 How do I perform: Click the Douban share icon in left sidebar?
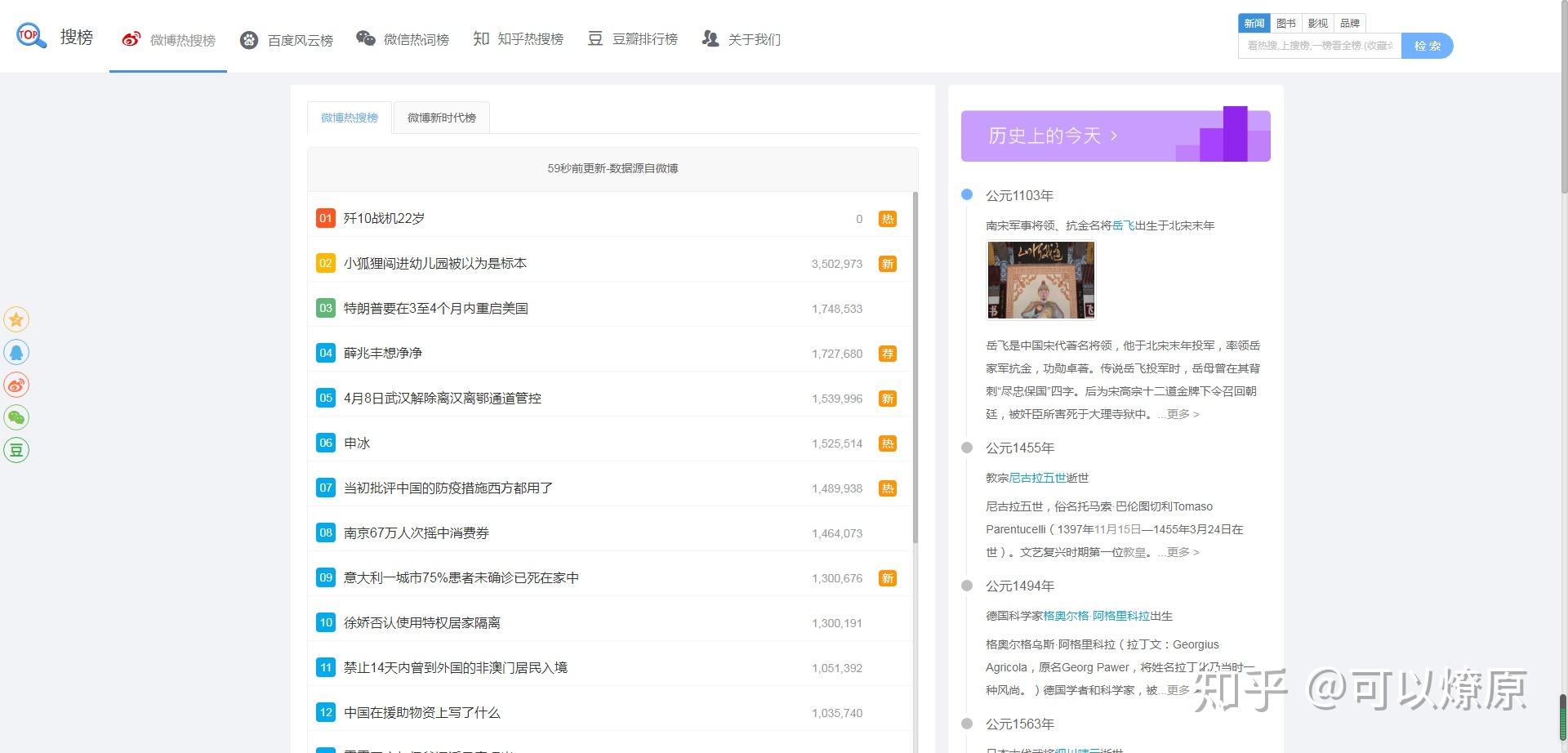click(x=16, y=450)
